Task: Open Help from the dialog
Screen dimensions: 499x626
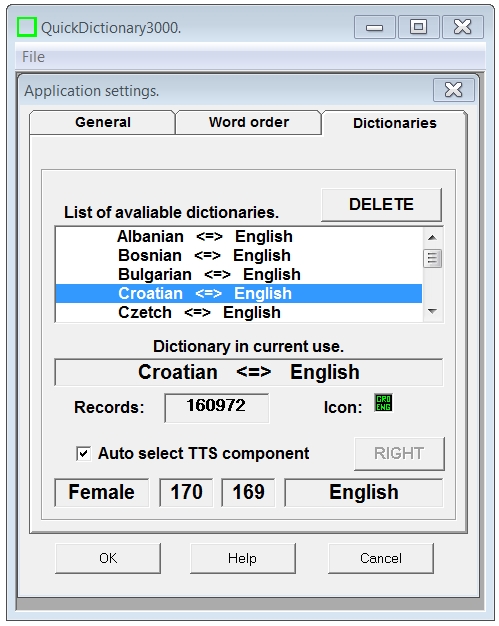Action: point(243,558)
